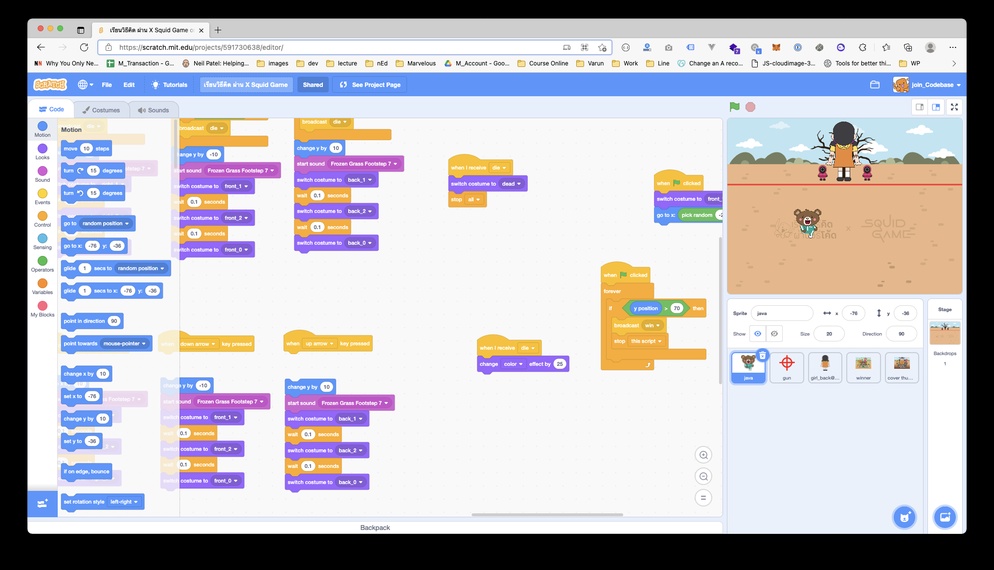Open 'color' effect dropdown in change effect block
994x570 pixels.
click(513, 364)
